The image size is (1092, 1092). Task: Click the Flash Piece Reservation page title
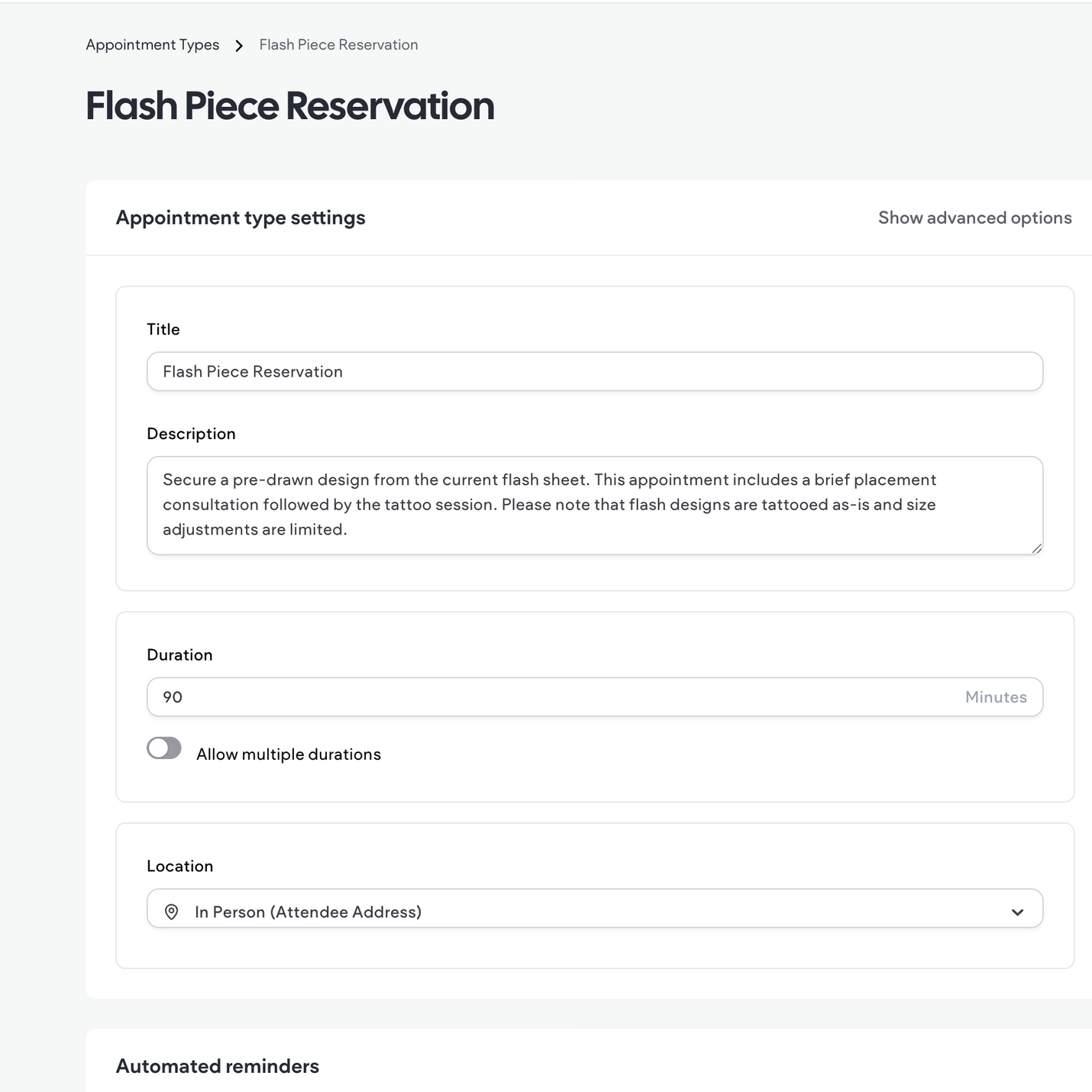pos(289,106)
